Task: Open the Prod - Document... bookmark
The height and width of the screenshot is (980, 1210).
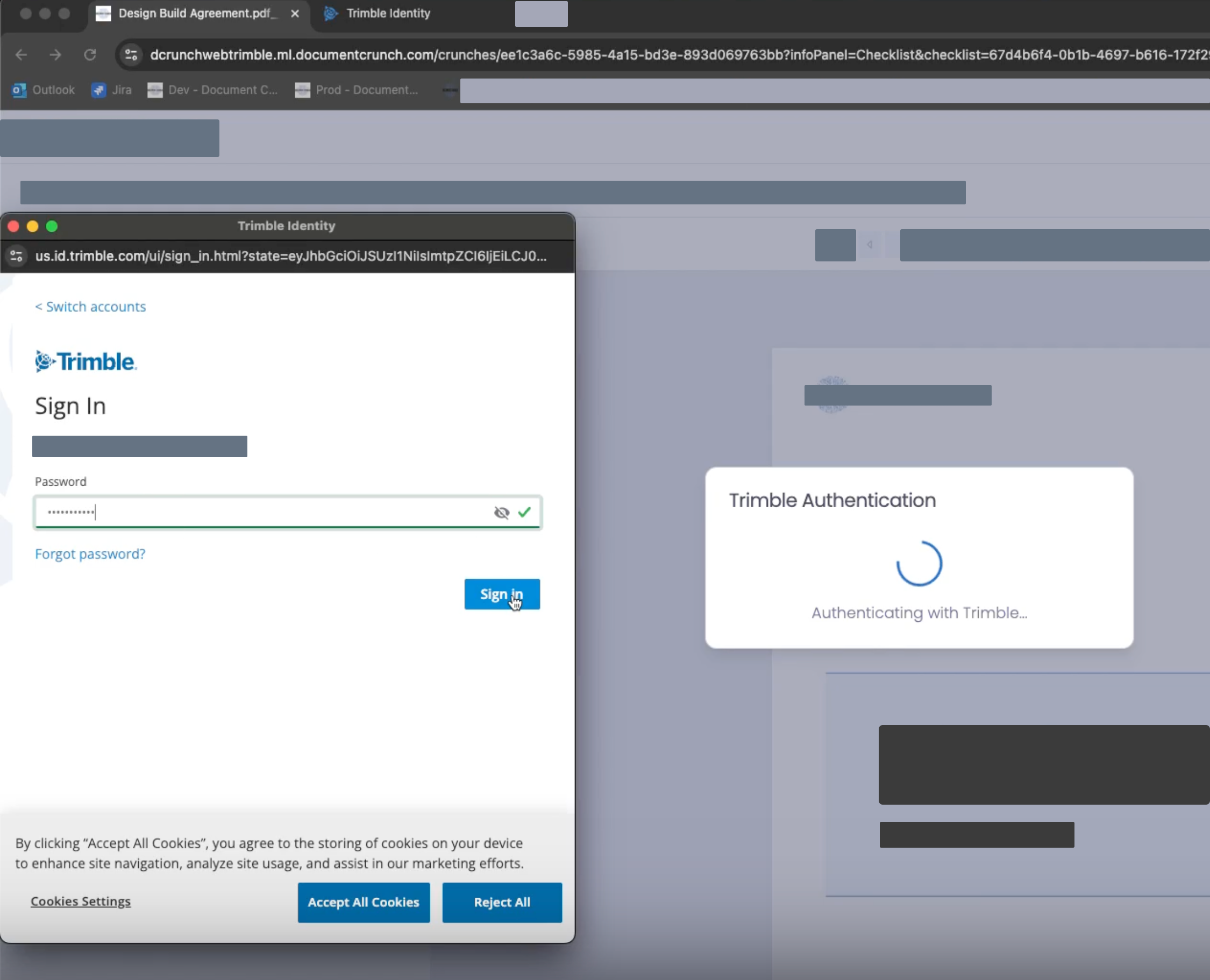Action: click(356, 90)
